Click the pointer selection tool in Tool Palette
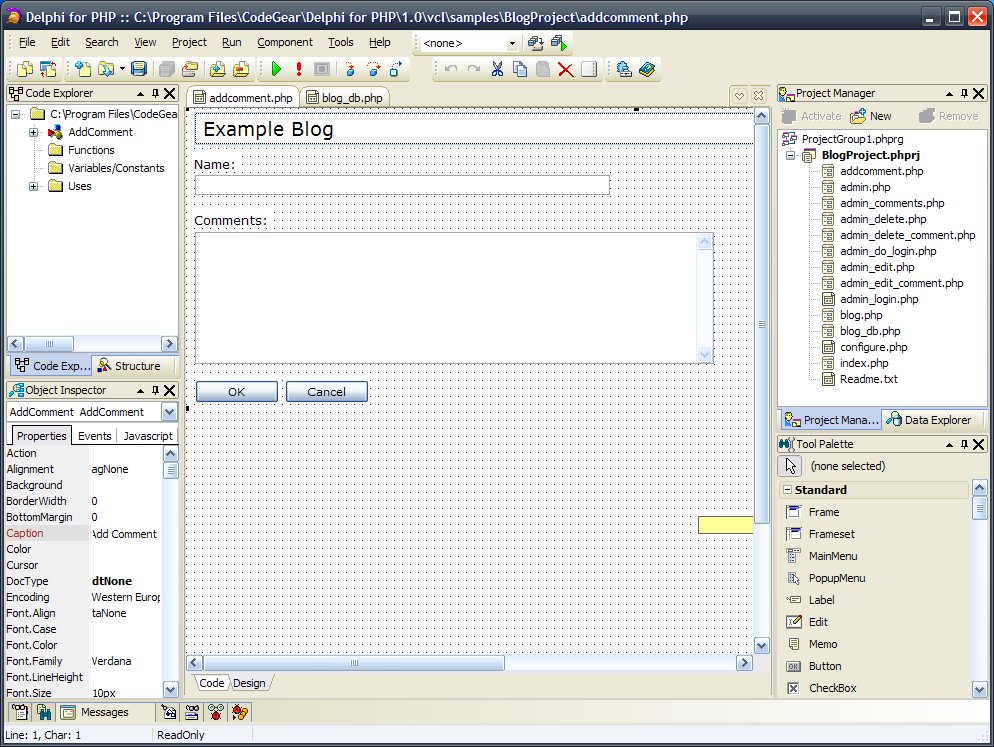Image resolution: width=994 pixels, height=747 pixels. point(790,466)
